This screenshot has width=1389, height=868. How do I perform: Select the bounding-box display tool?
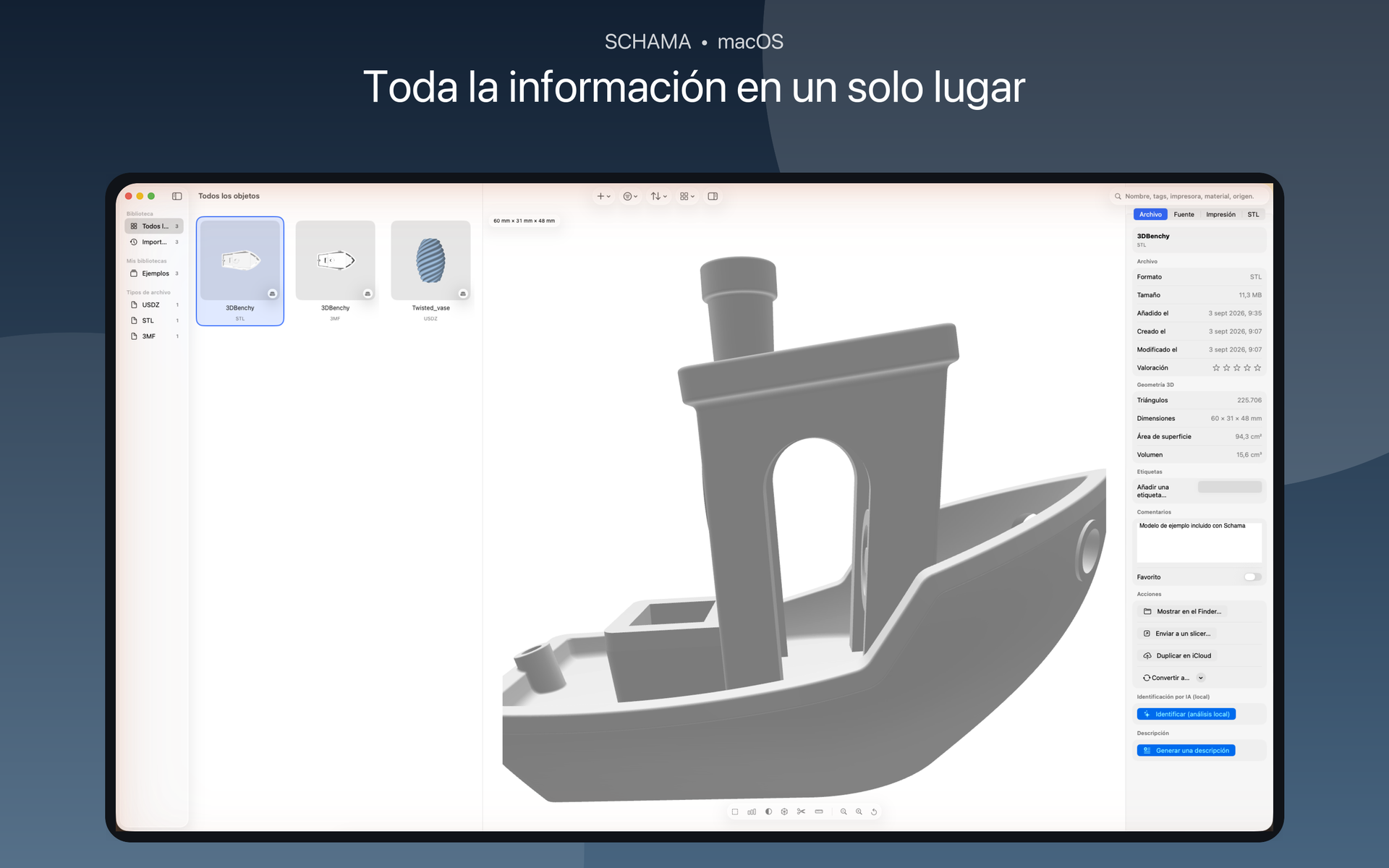coord(735,812)
